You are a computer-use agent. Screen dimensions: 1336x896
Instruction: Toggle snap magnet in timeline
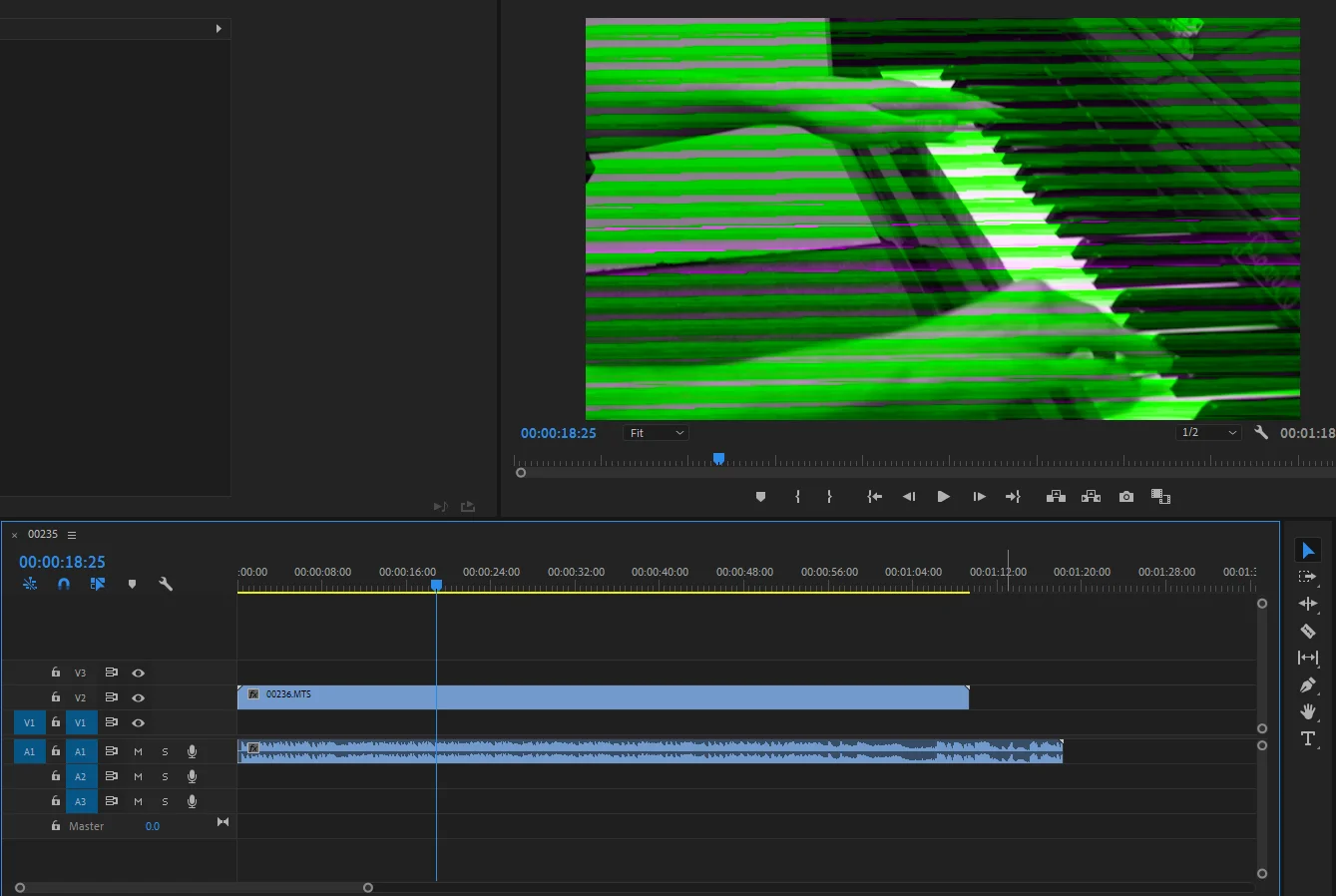(64, 584)
